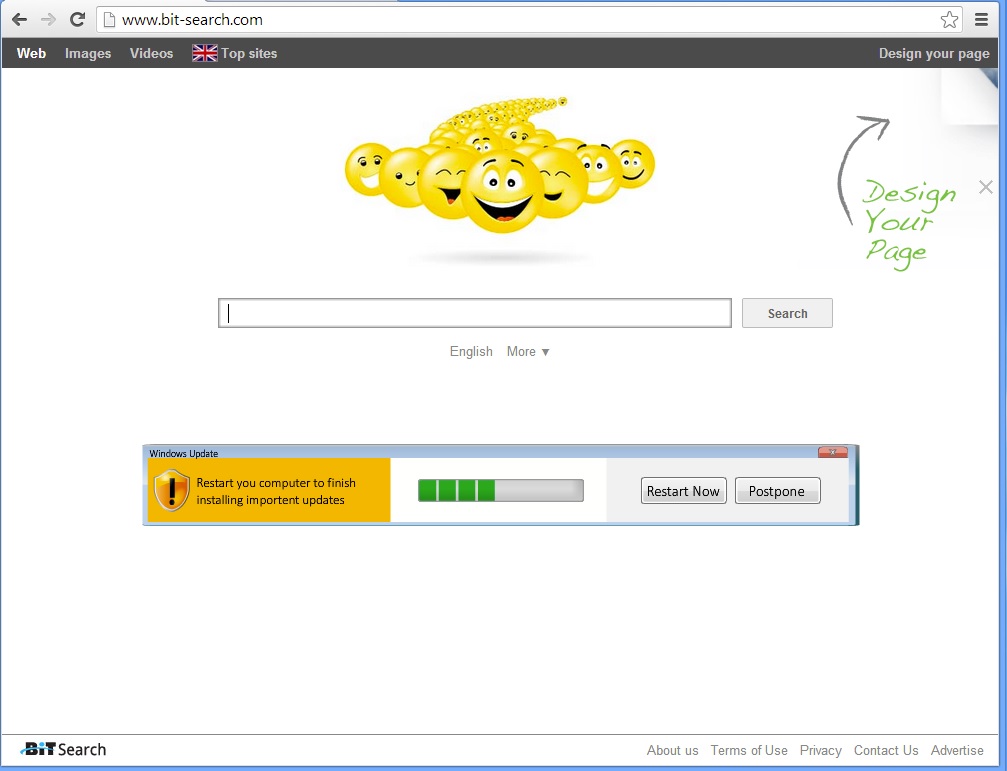Open Chrome hamburger menu
The height and width of the screenshot is (771, 1007).
coord(981,20)
